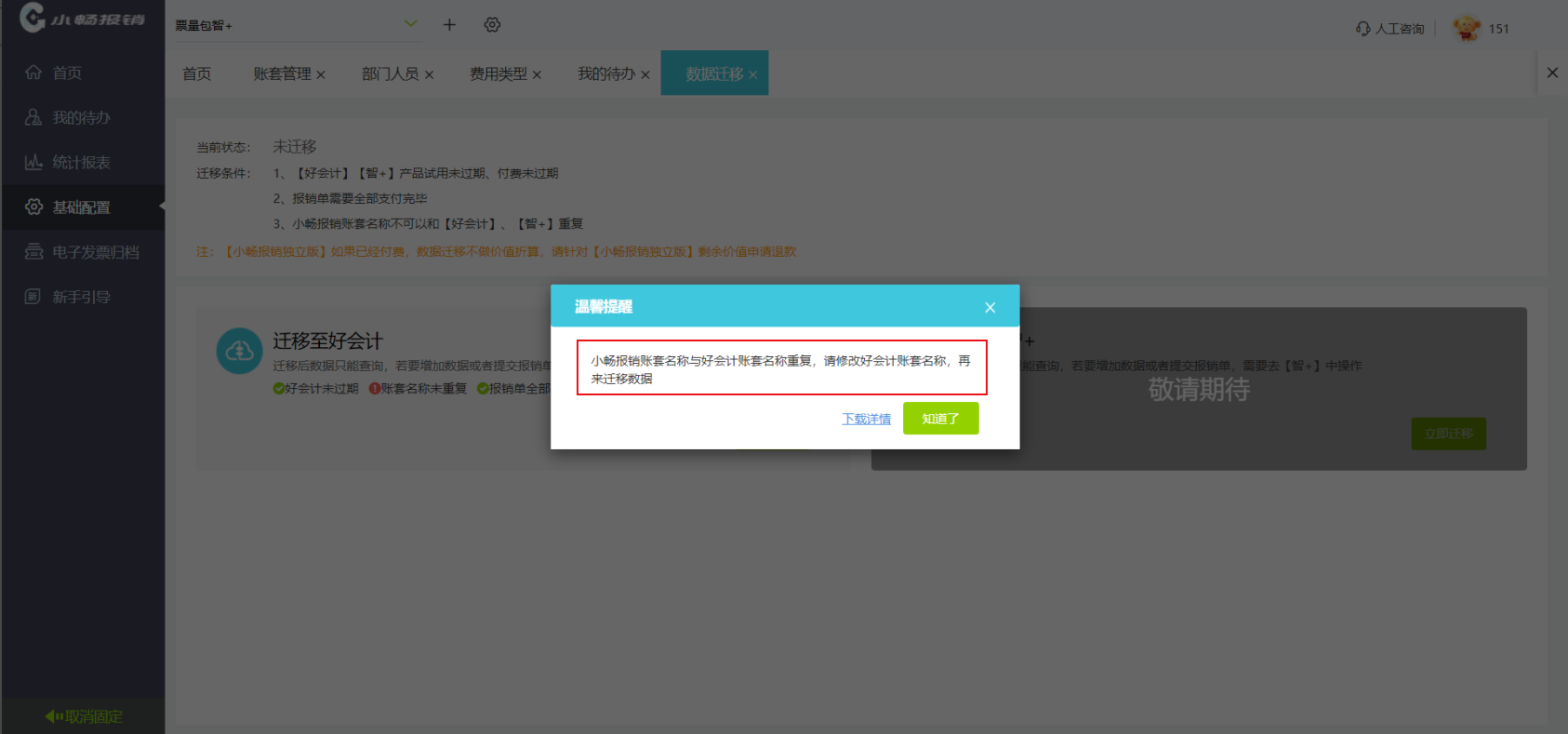Switch to the 部门人员 tab
This screenshot has width=1568, height=734.
390,74
